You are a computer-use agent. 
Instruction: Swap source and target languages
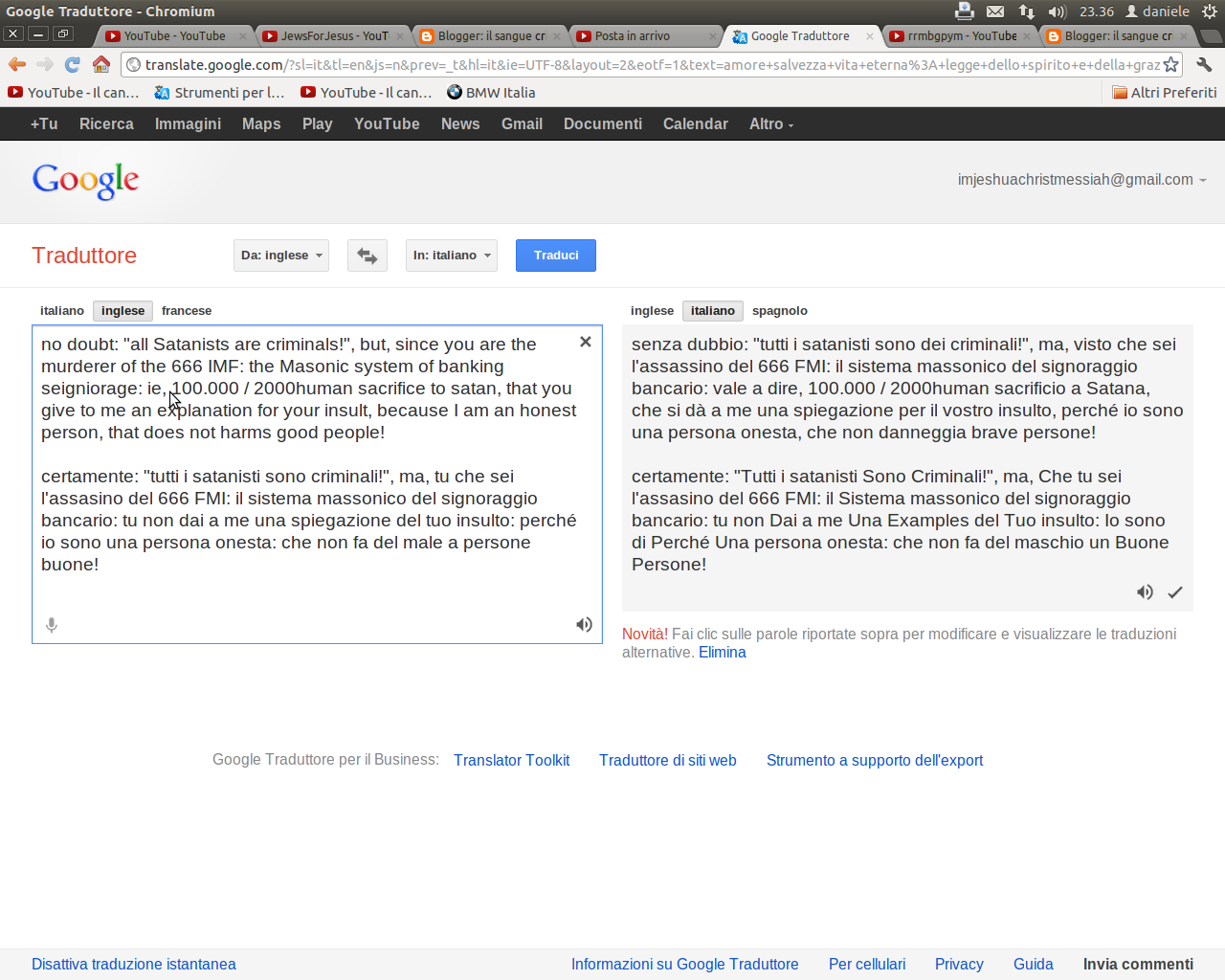click(x=367, y=256)
